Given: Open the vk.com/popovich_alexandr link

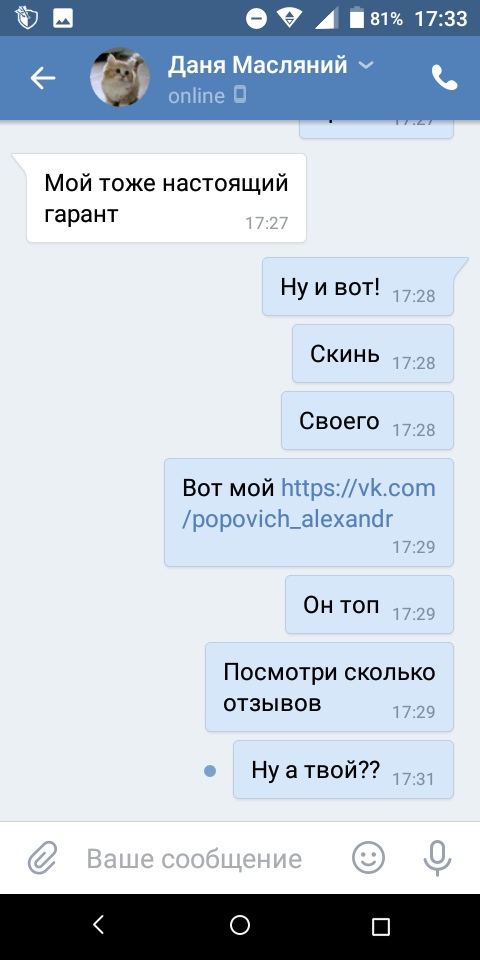Looking at the screenshot, I should pyautogui.click(x=309, y=503).
